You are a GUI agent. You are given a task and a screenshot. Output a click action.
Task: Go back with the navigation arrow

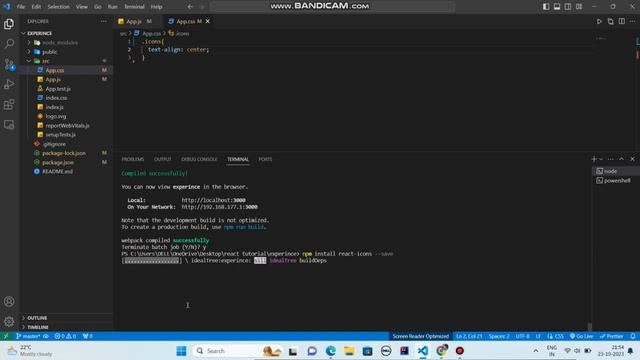click(x=190, y=7)
